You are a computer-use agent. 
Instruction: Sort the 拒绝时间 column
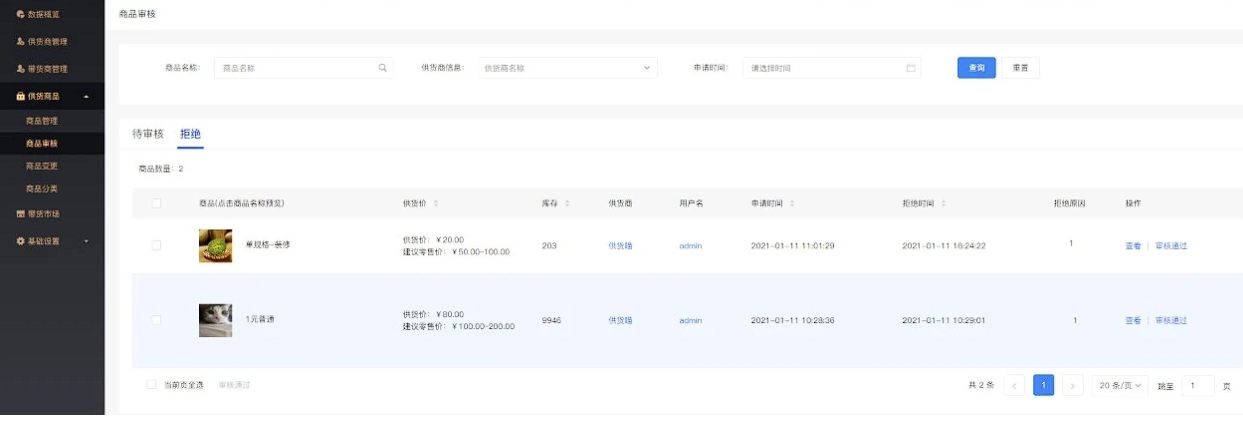[x=943, y=203]
